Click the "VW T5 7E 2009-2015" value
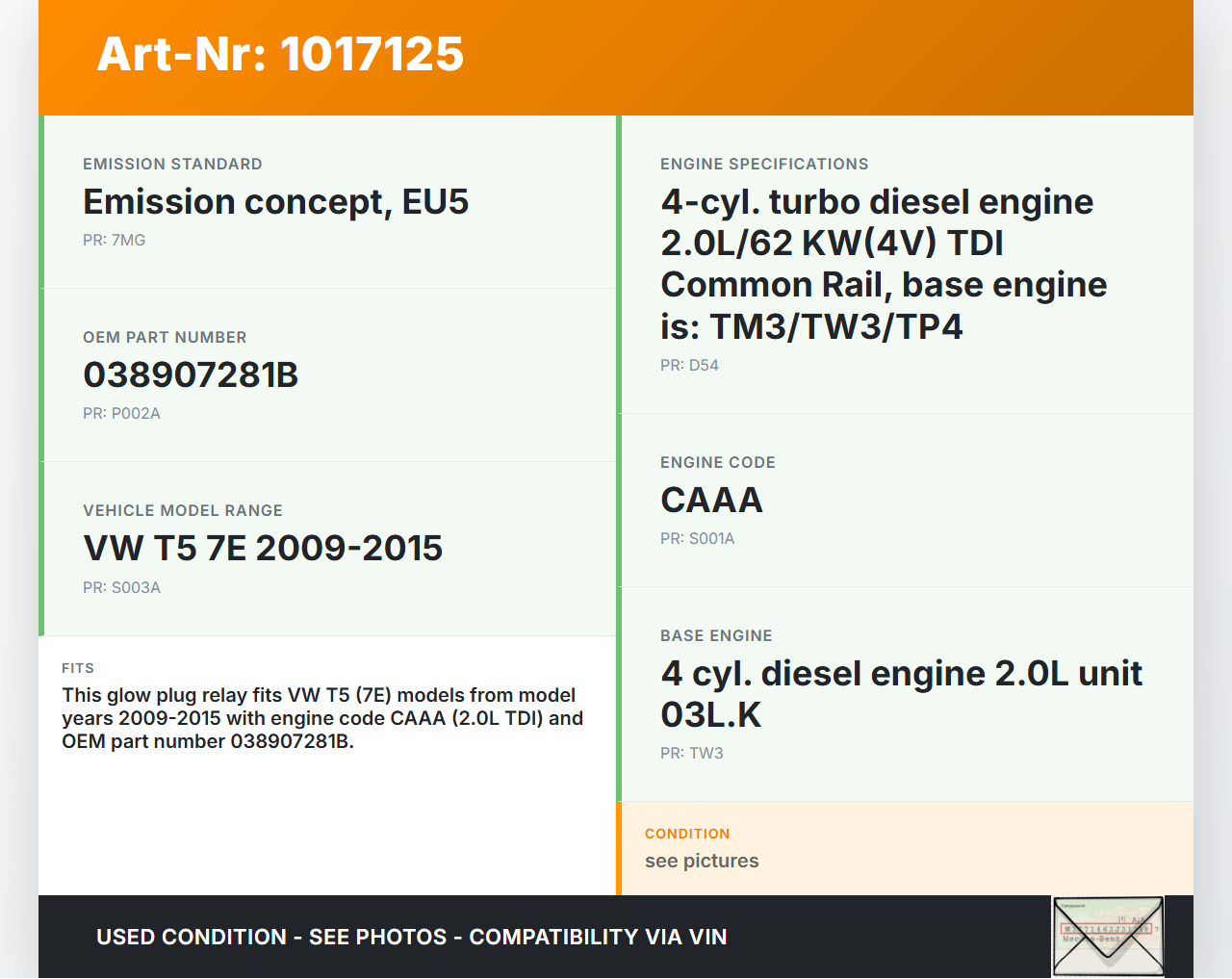 (263, 548)
